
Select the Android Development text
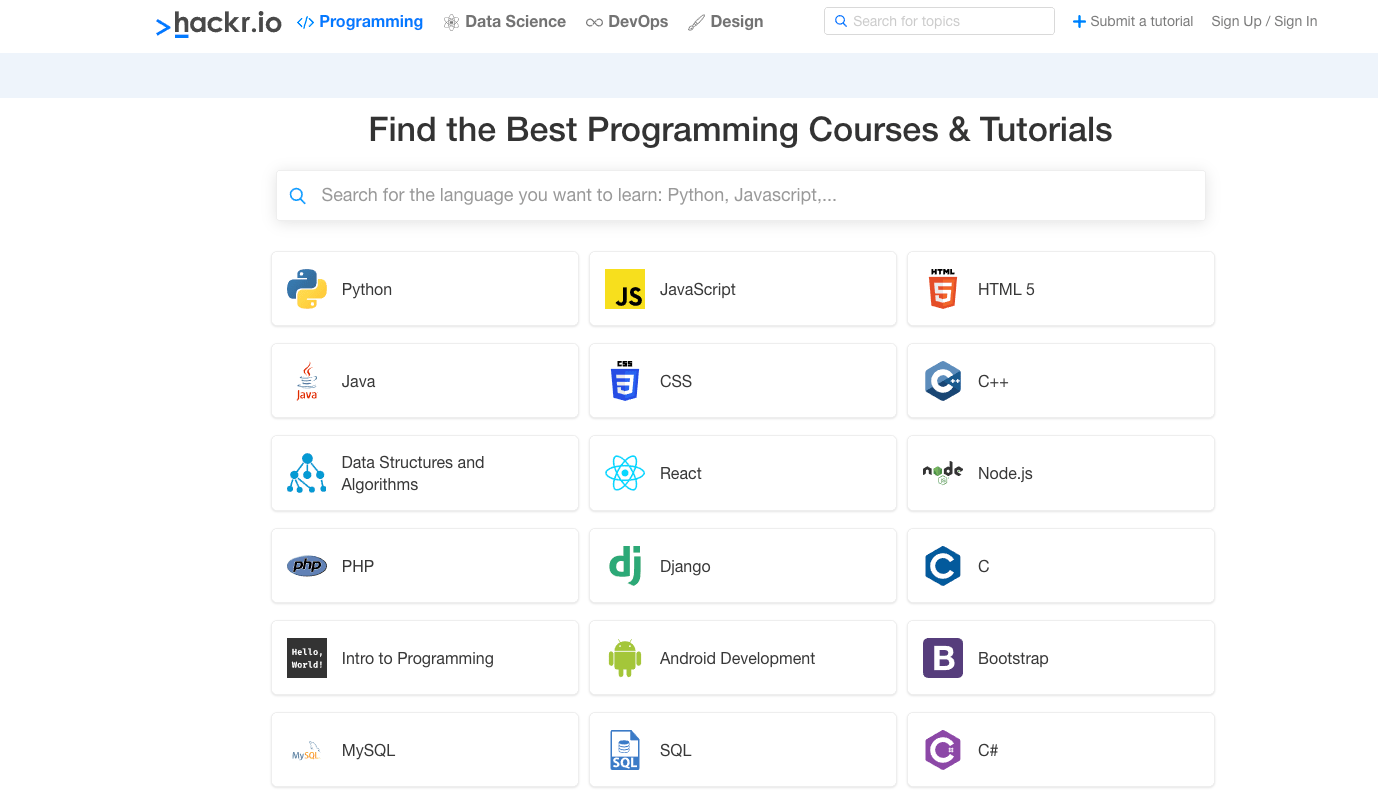[738, 658]
